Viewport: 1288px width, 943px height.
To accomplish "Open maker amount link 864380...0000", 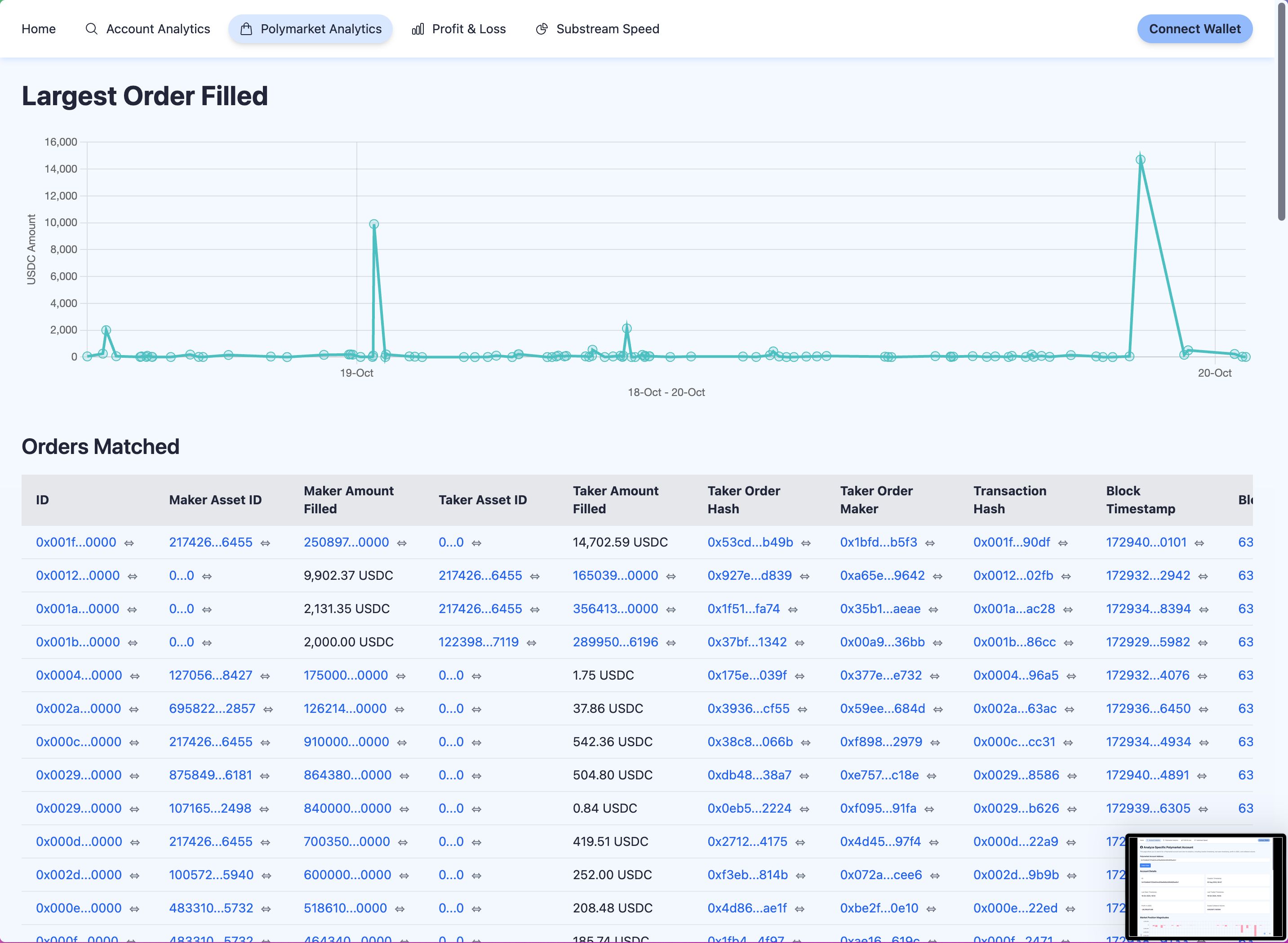I will click(347, 774).
